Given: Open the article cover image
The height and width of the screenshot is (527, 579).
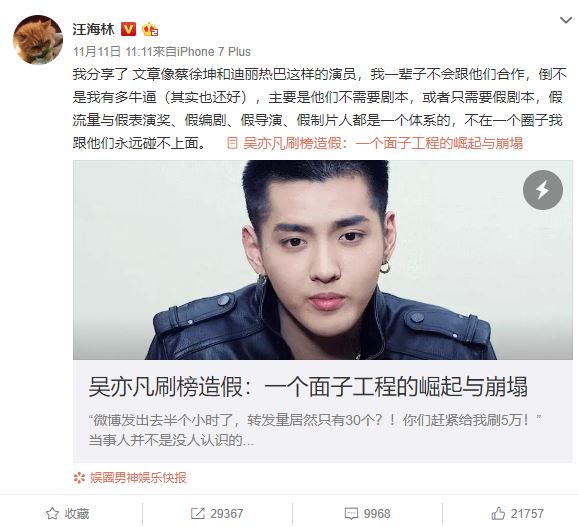Looking at the screenshot, I should pyautogui.click(x=323, y=260).
